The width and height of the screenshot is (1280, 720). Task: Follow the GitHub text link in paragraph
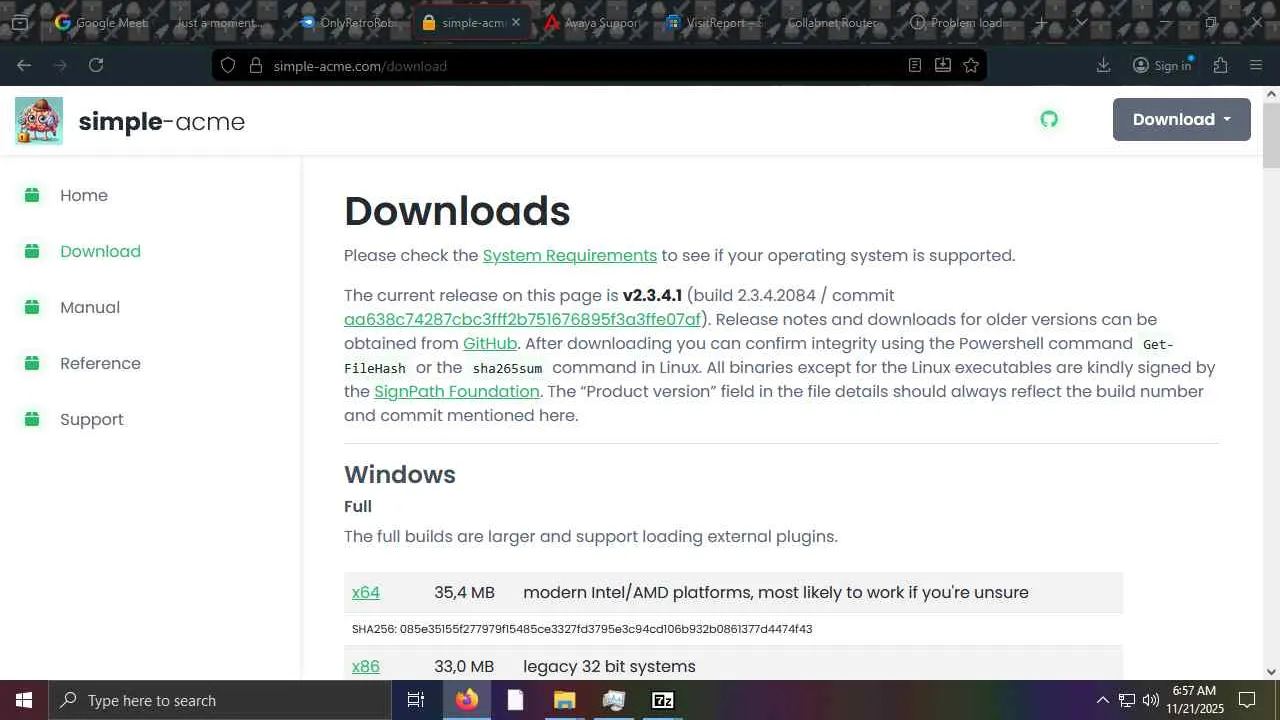[490, 343]
